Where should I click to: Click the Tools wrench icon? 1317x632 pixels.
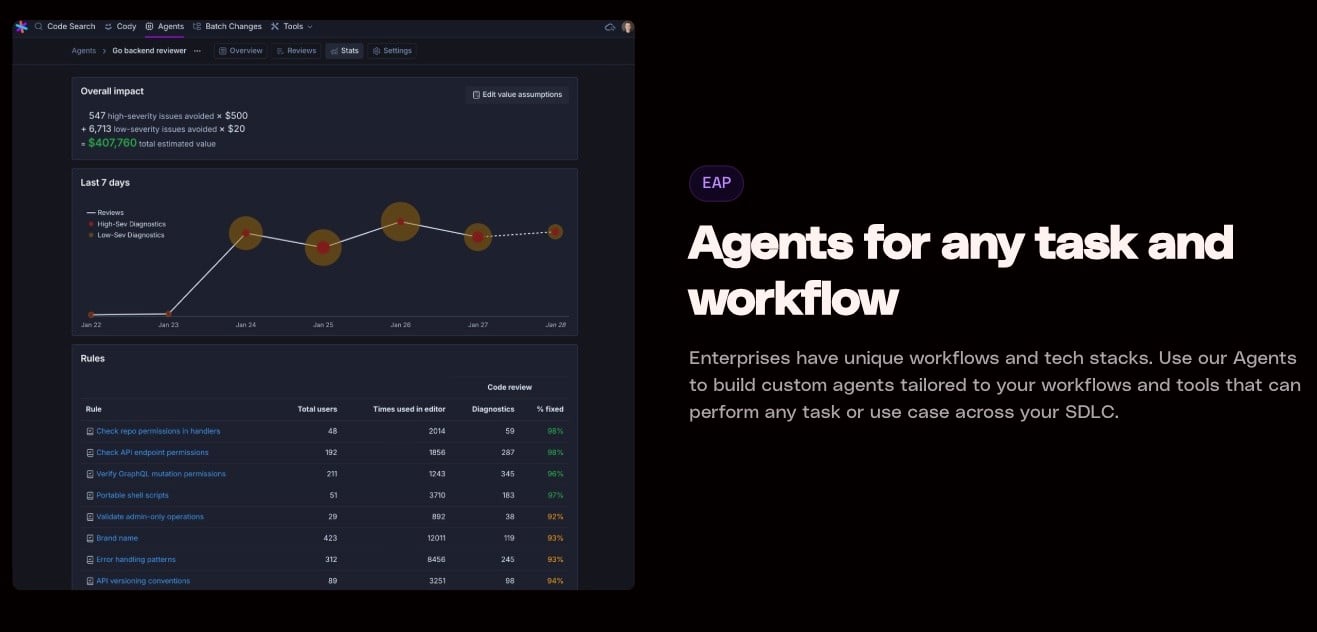click(275, 26)
